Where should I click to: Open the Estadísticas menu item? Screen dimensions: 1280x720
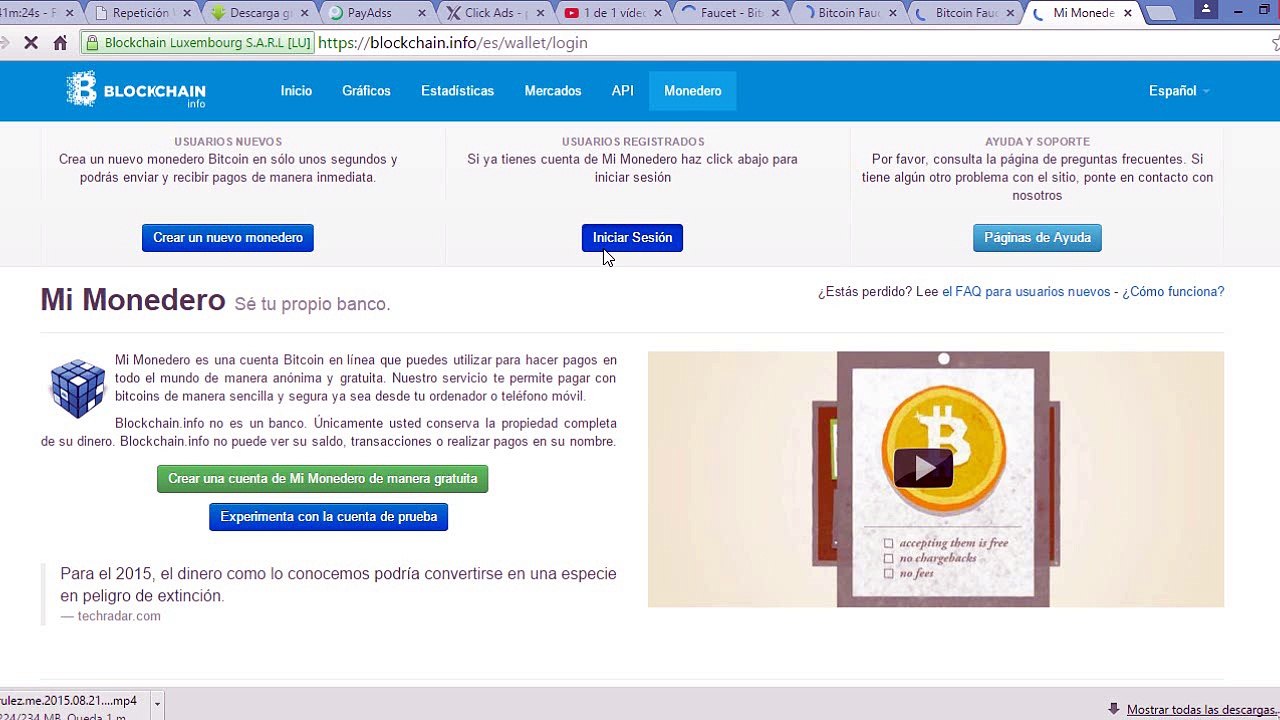click(457, 91)
